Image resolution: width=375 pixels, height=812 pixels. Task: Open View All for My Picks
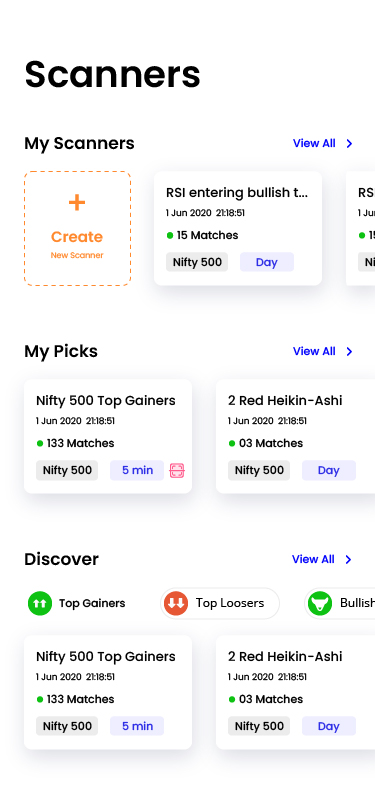click(314, 351)
